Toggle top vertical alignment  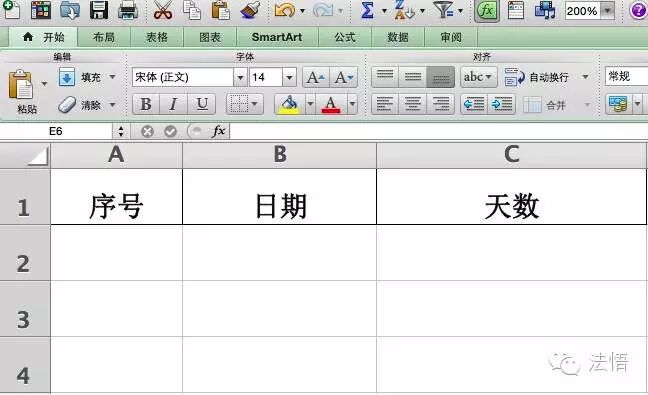coord(385,77)
